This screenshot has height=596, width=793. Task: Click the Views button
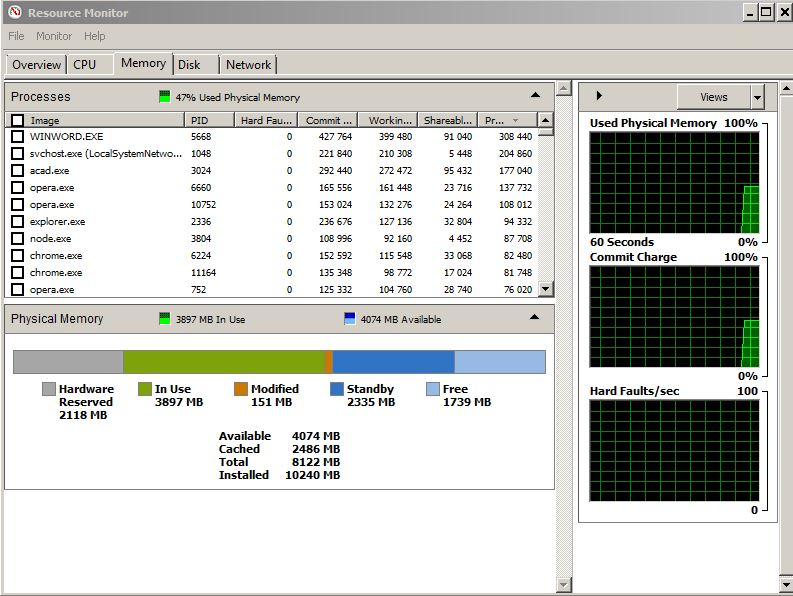click(x=714, y=97)
